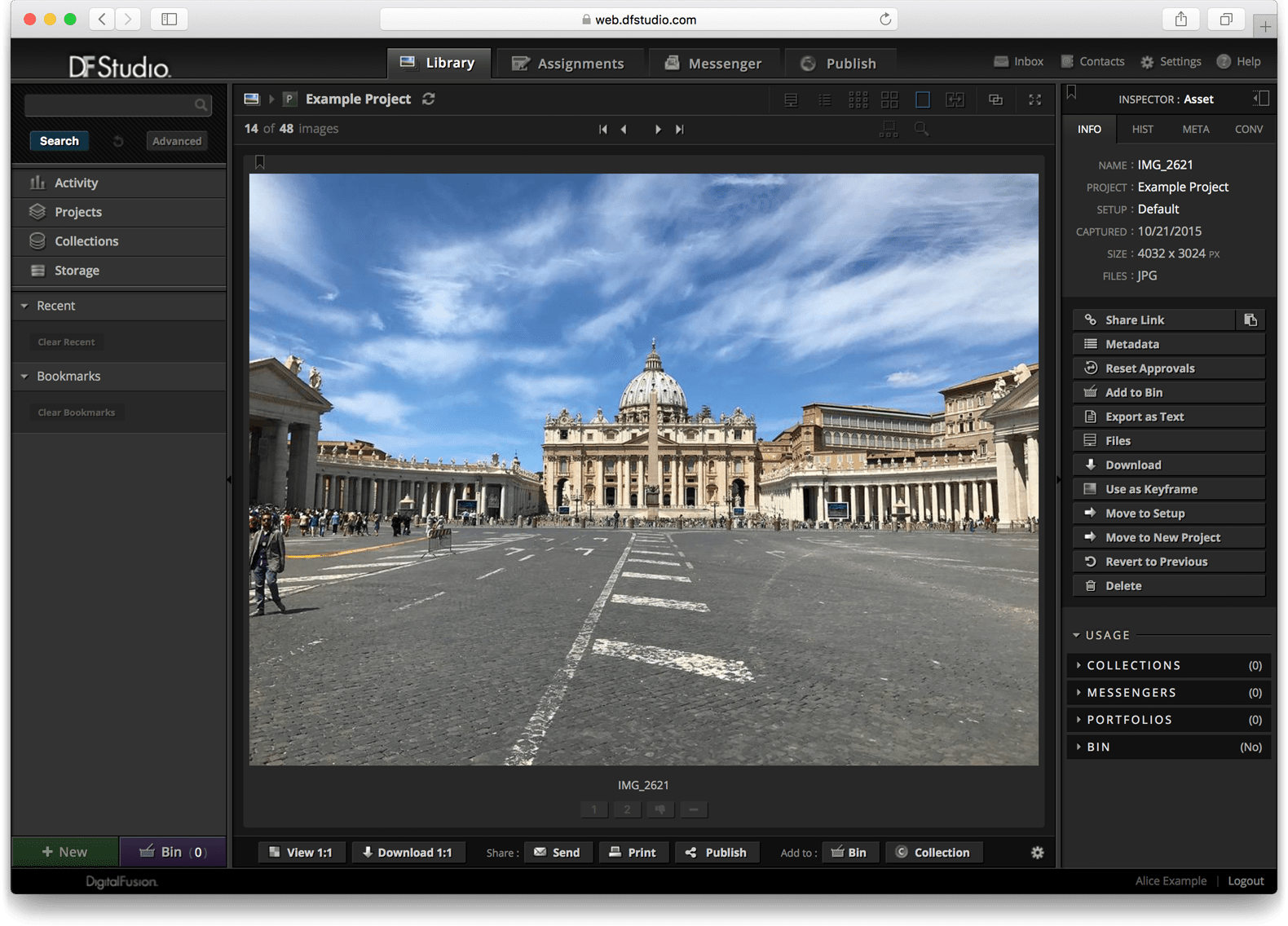Screen dimensions: 1288x926
Task: Click the St. Peter's Square photo
Action: click(x=644, y=470)
